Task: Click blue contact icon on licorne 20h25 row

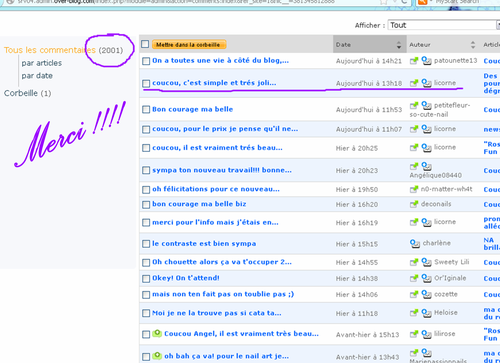Action: (x=426, y=147)
